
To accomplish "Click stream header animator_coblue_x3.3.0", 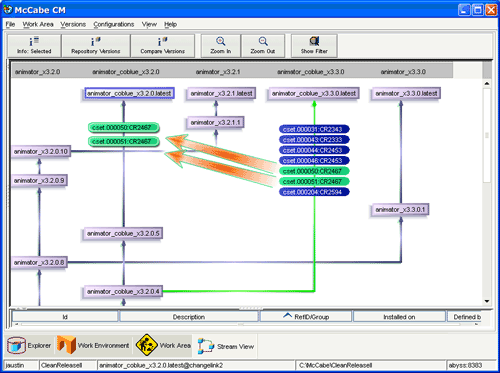I will click(x=311, y=72).
